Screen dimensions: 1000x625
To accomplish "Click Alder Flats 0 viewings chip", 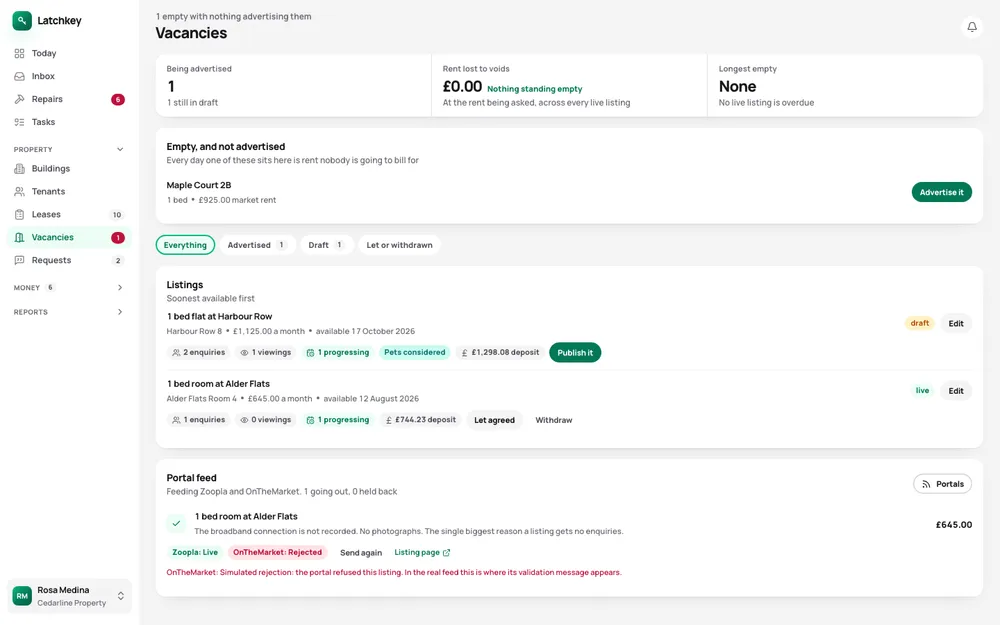I will point(265,420).
